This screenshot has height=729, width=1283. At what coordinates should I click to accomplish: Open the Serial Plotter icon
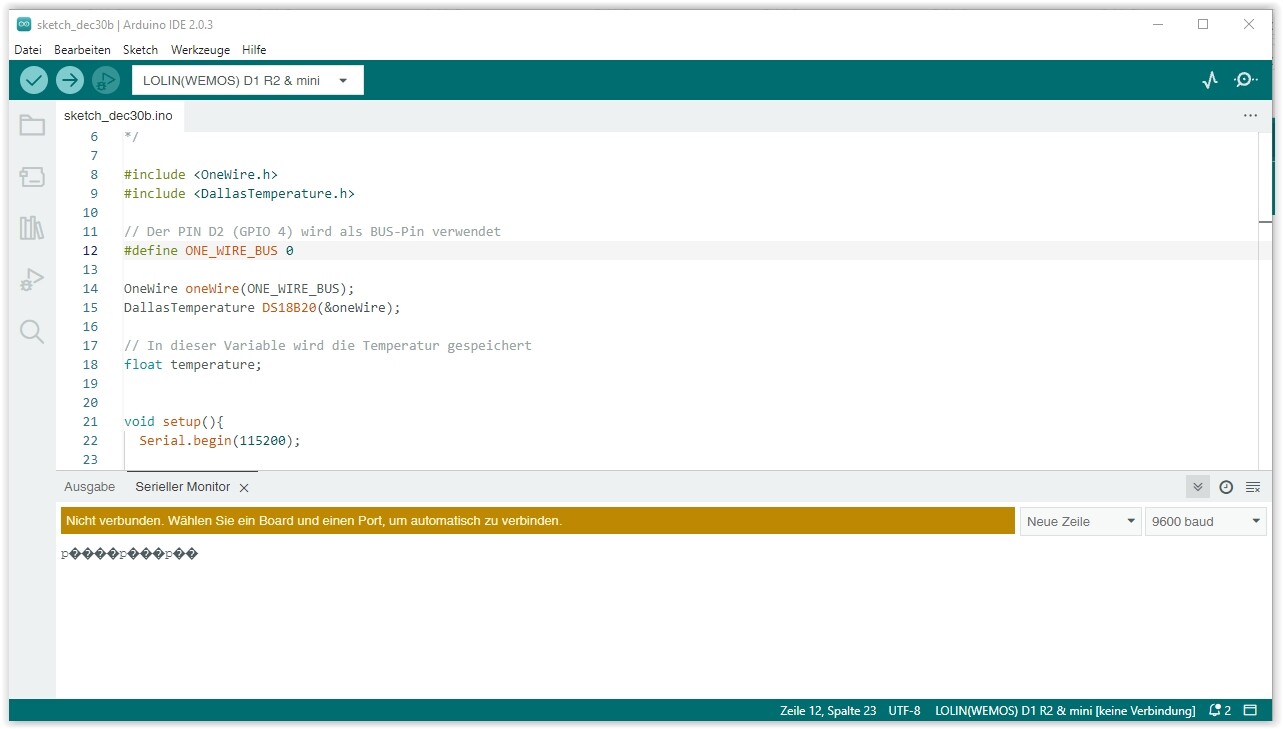pyautogui.click(x=1210, y=80)
